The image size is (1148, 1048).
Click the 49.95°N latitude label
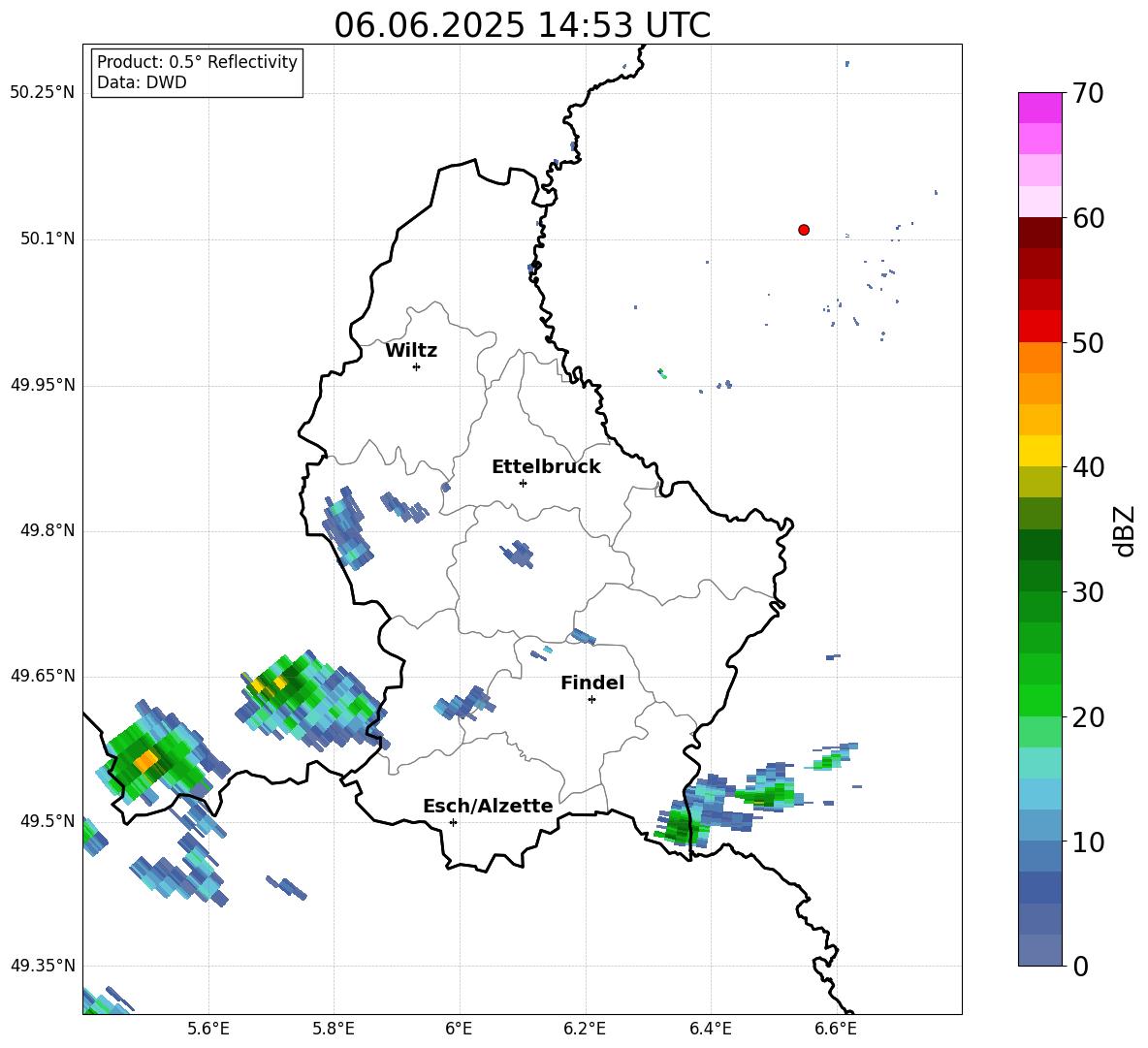point(43,385)
